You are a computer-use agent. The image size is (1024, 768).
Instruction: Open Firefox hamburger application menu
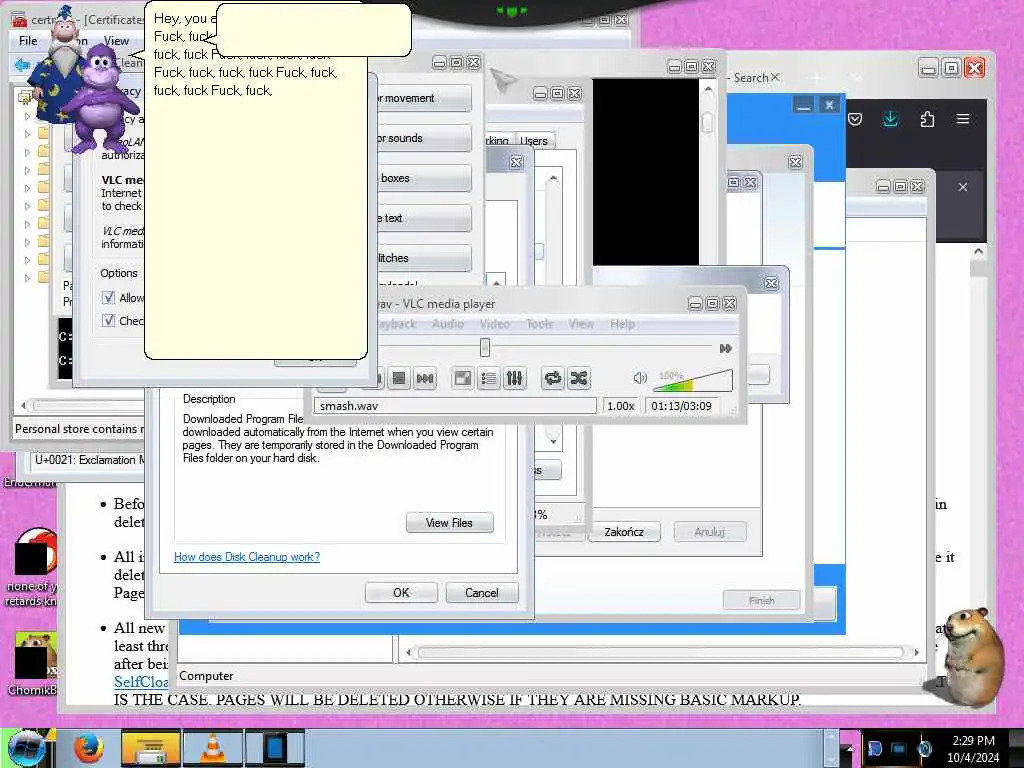pos(963,120)
